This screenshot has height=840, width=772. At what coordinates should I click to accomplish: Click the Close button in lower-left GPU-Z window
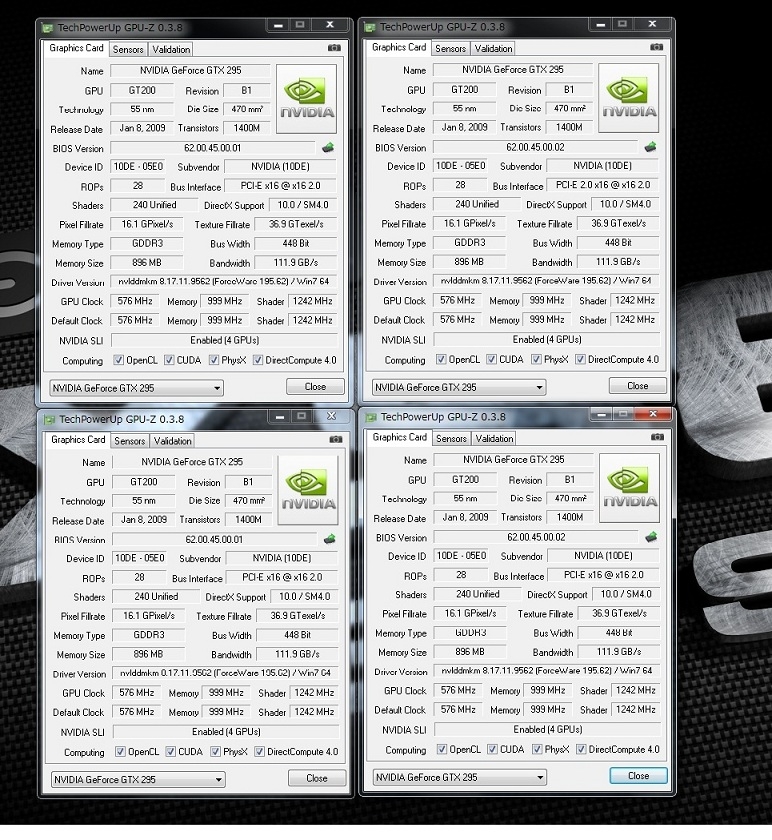point(317,778)
